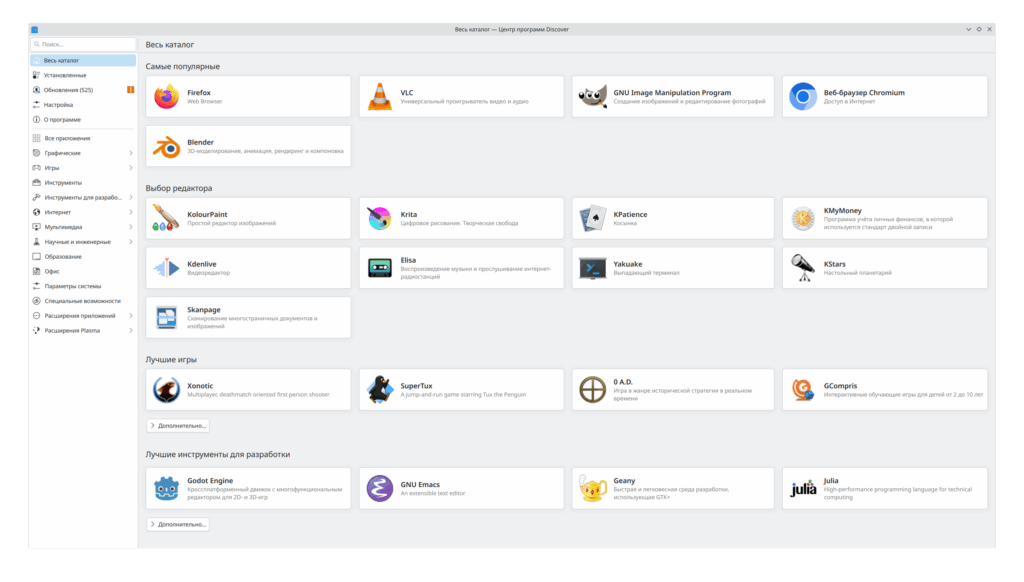Open the Skanpage scanner icon

click(x=167, y=317)
